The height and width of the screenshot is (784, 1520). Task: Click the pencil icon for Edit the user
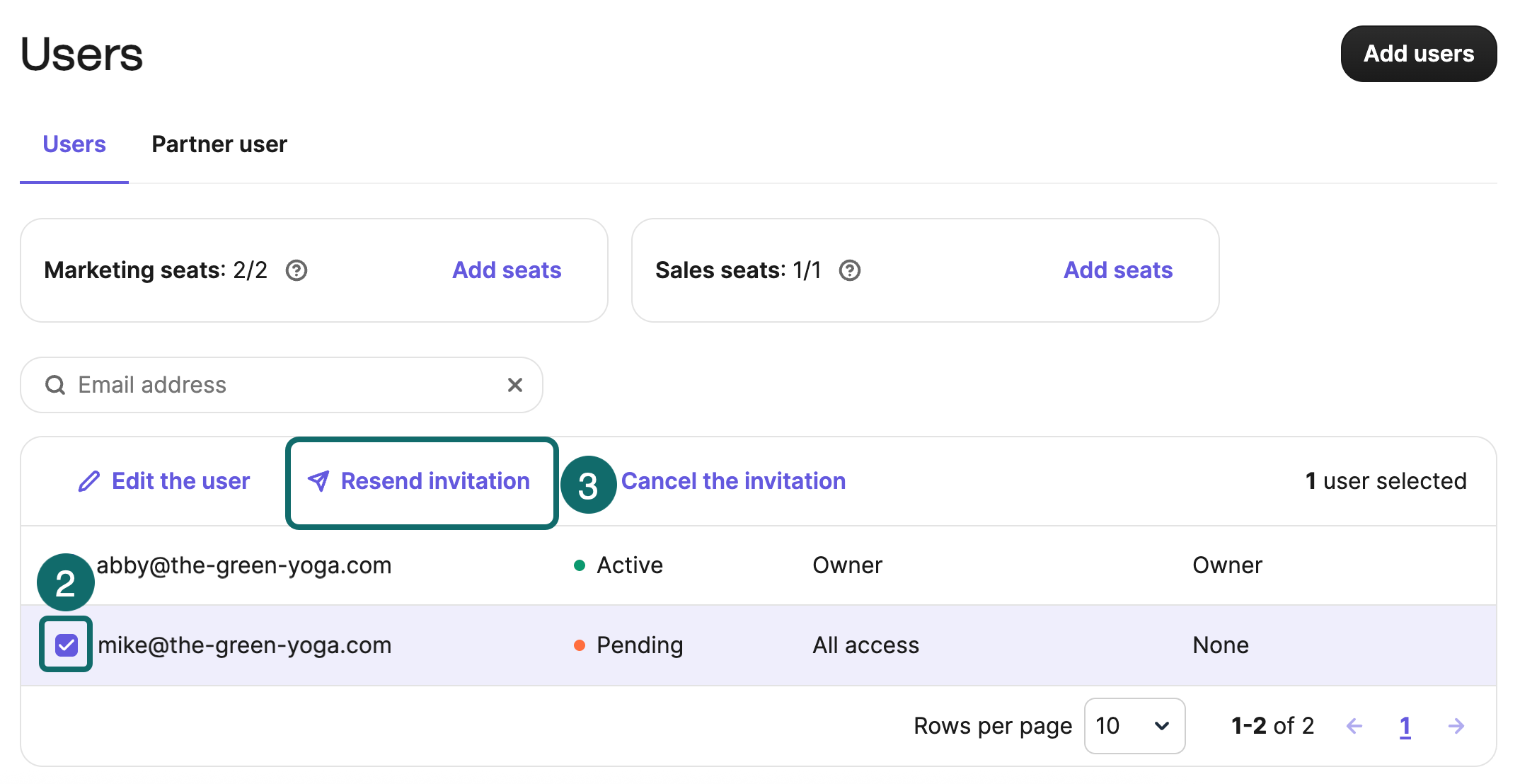[89, 481]
